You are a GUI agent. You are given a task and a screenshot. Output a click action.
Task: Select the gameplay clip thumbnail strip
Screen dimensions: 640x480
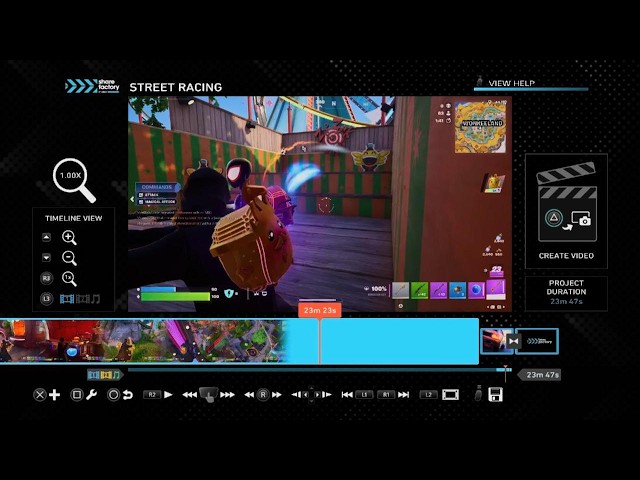click(143, 341)
